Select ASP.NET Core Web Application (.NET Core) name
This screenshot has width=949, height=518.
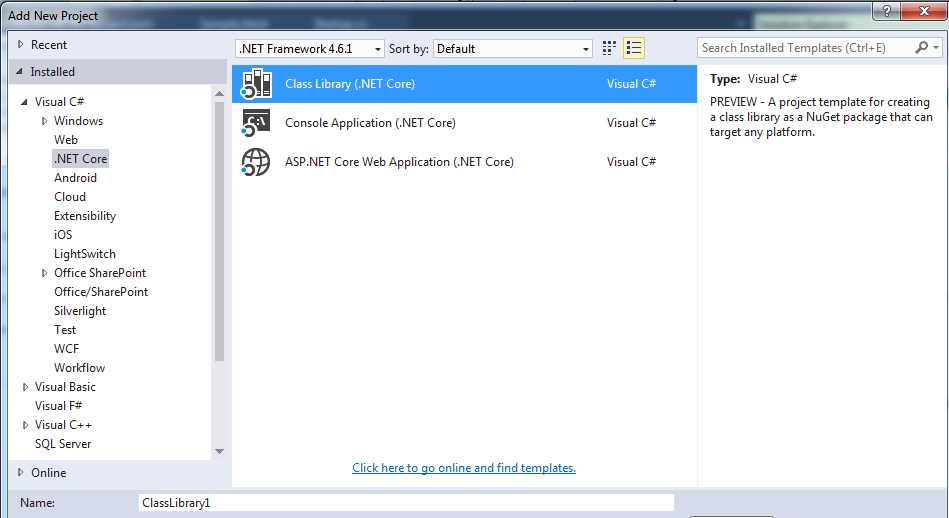coord(399,162)
